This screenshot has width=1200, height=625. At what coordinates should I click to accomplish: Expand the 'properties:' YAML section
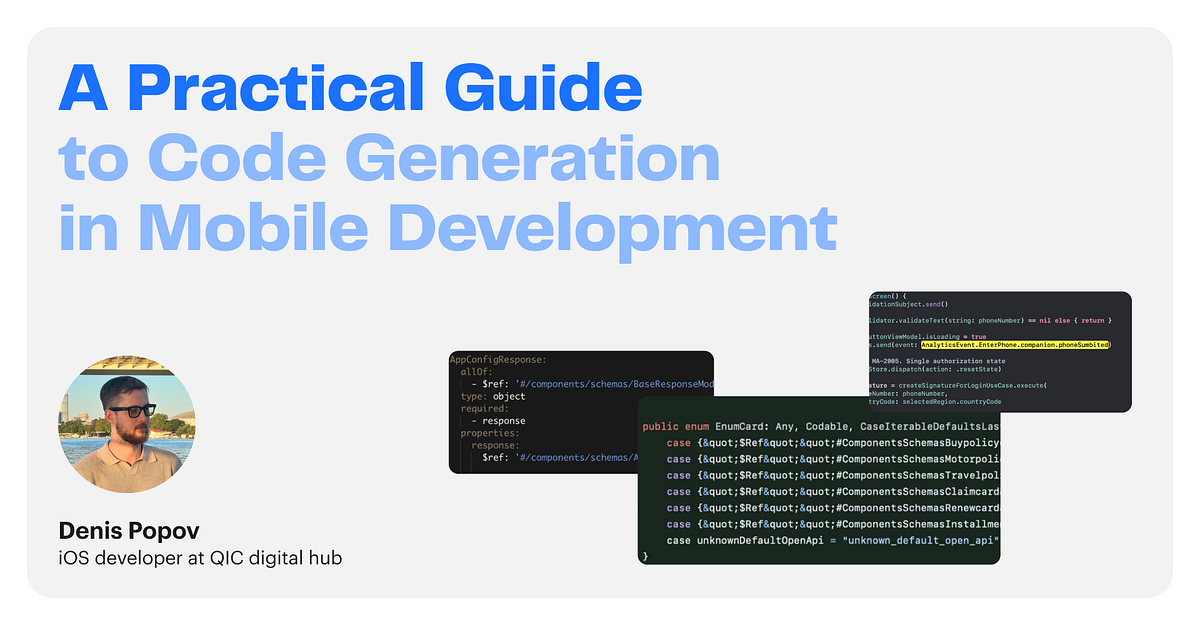488,433
